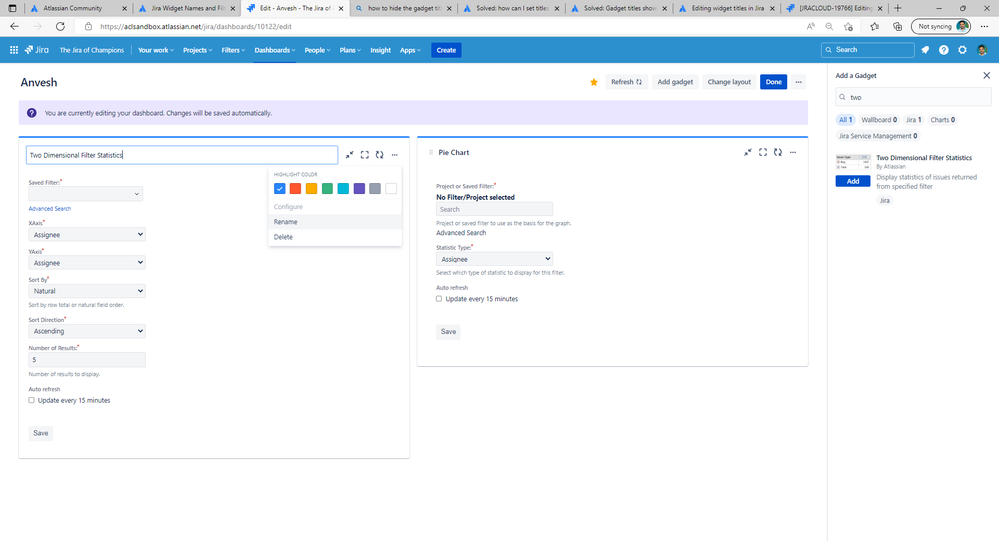Click the dashboard more actions ellipsis button
Viewport: 999px width, 541px height.
coord(798,82)
